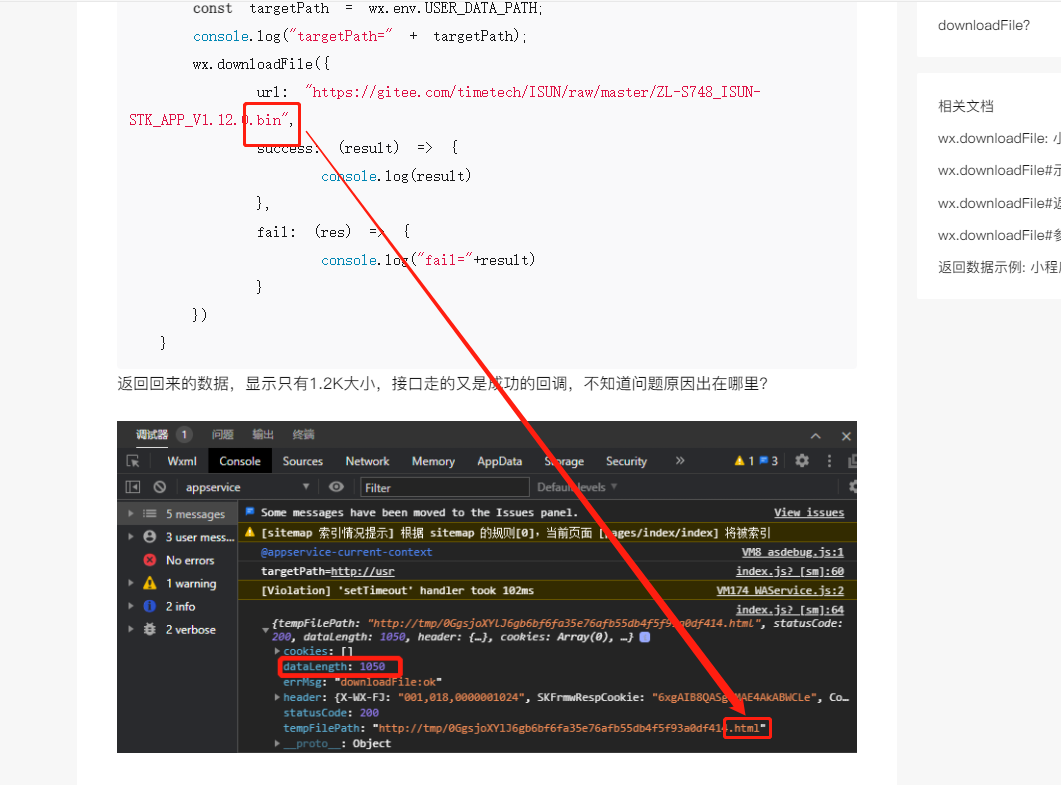Show more devtools tabs with » chevron
Image resolution: width=1061 pixels, height=785 pixels.
point(679,461)
